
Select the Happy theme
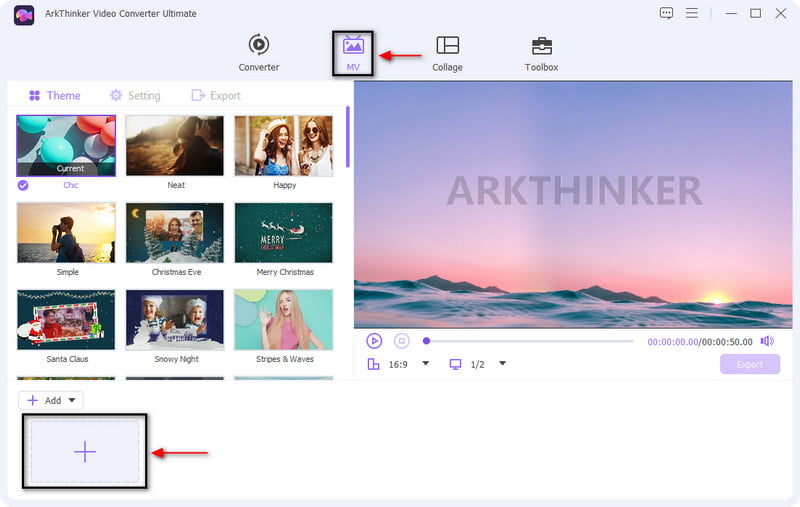[x=284, y=146]
